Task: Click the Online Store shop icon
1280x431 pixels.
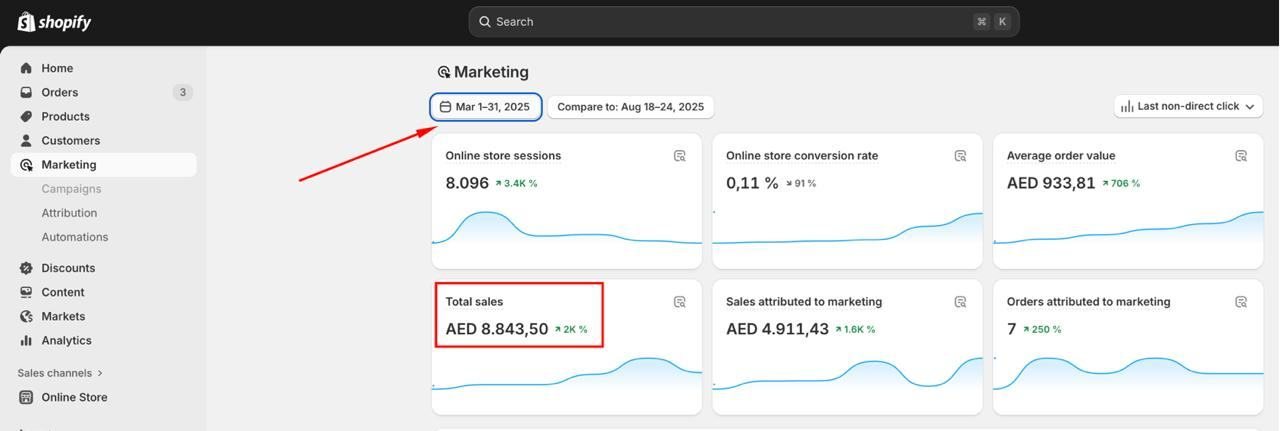Action: click(x=26, y=397)
